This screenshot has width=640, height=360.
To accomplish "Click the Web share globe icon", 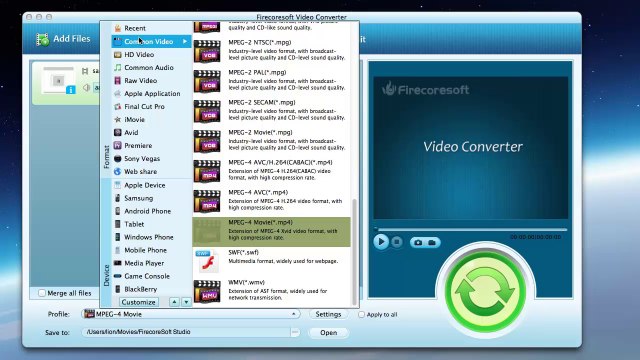I will pyautogui.click(x=118, y=171).
